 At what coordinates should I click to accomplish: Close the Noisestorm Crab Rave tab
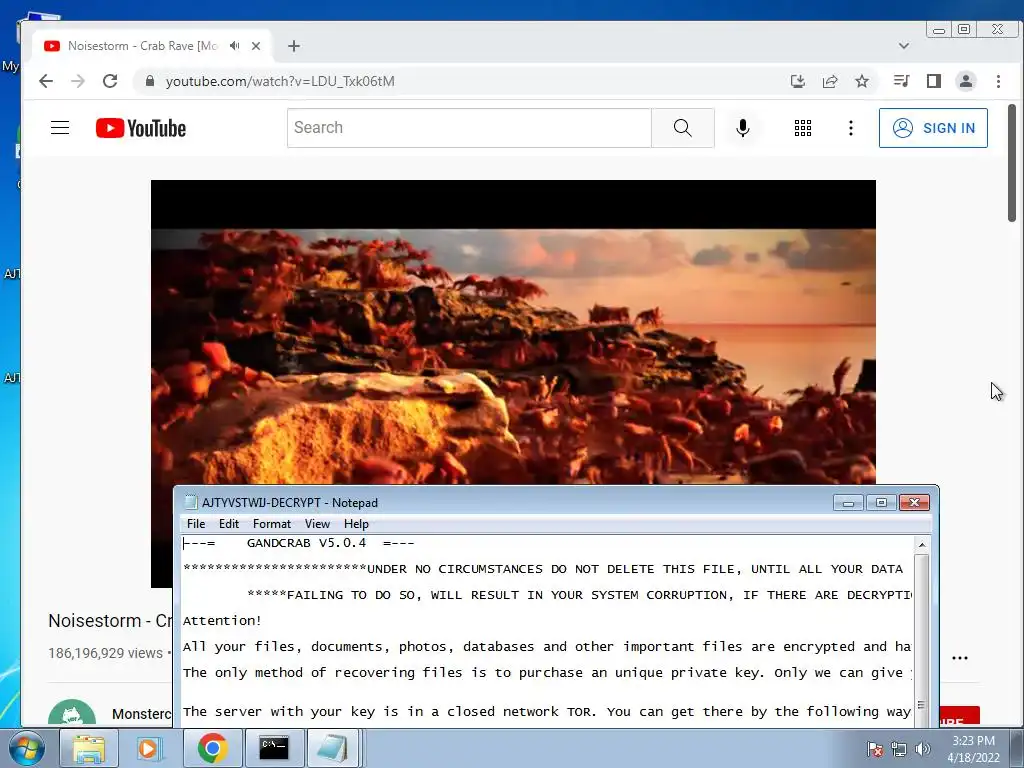(x=256, y=46)
